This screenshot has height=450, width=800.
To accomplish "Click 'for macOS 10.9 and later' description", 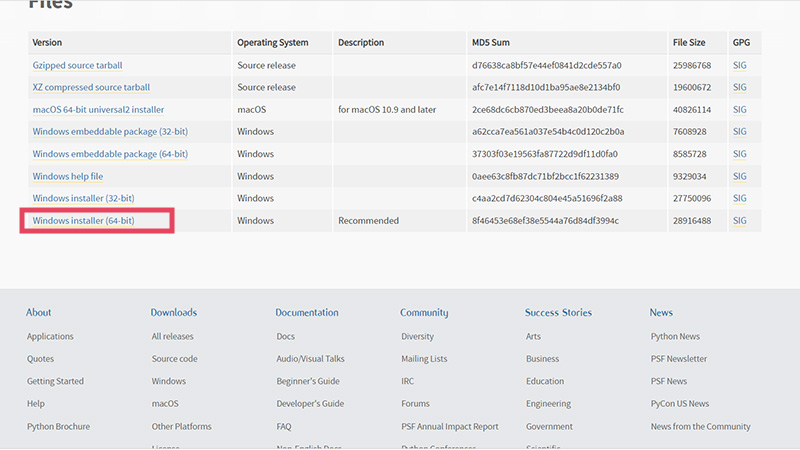I will (x=387, y=110).
